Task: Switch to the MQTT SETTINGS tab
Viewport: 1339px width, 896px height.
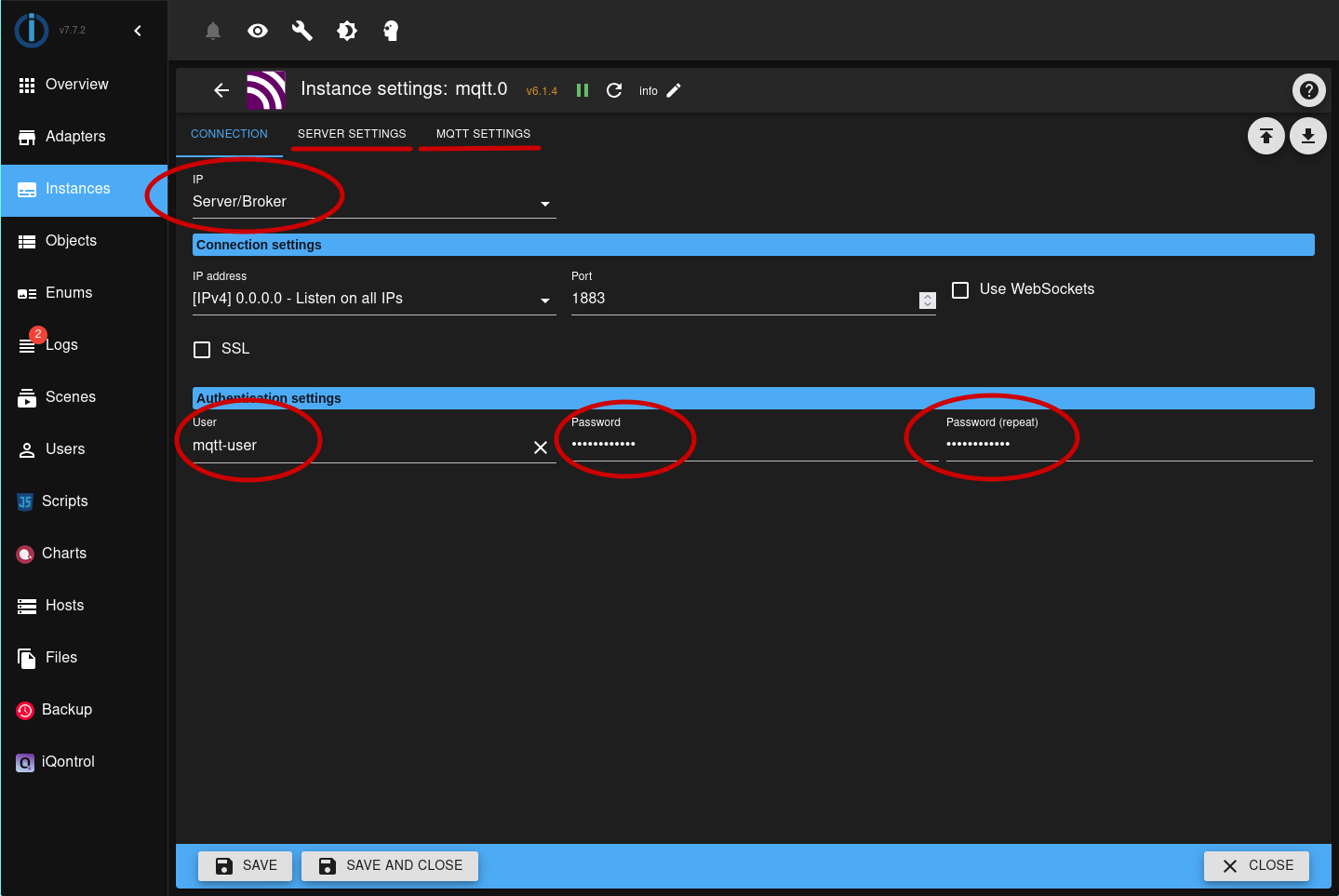Action: (x=480, y=133)
